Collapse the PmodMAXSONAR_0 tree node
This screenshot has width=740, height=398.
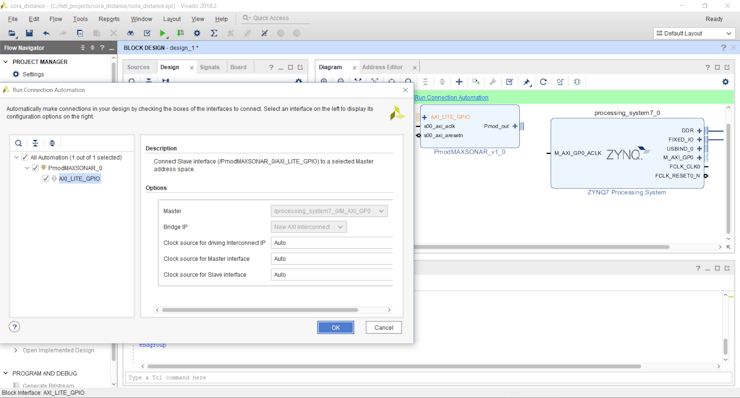pyautogui.click(x=27, y=168)
